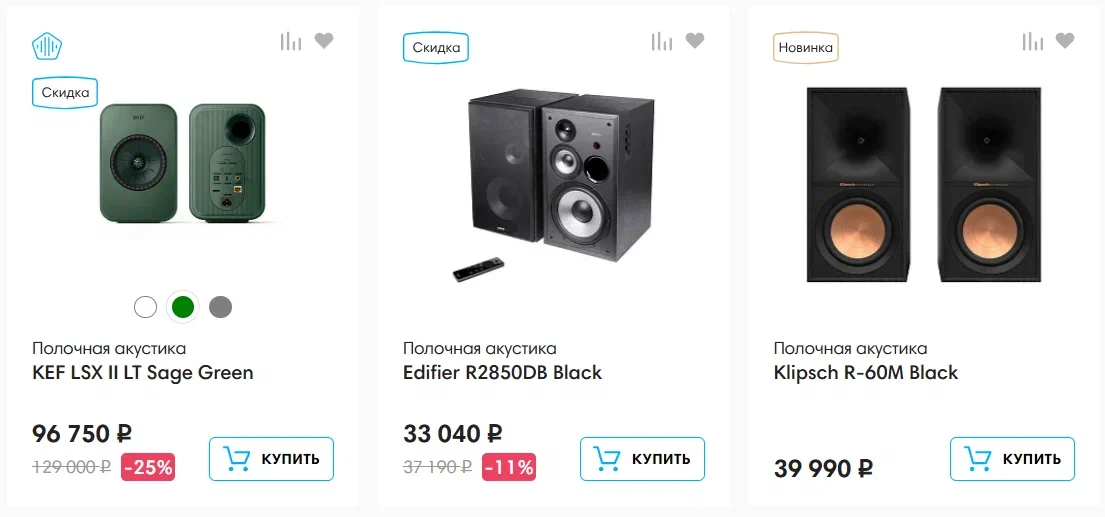This screenshot has height=517, width=1105.
Task: Choose the green color swatch for KEF
Action: [182, 307]
